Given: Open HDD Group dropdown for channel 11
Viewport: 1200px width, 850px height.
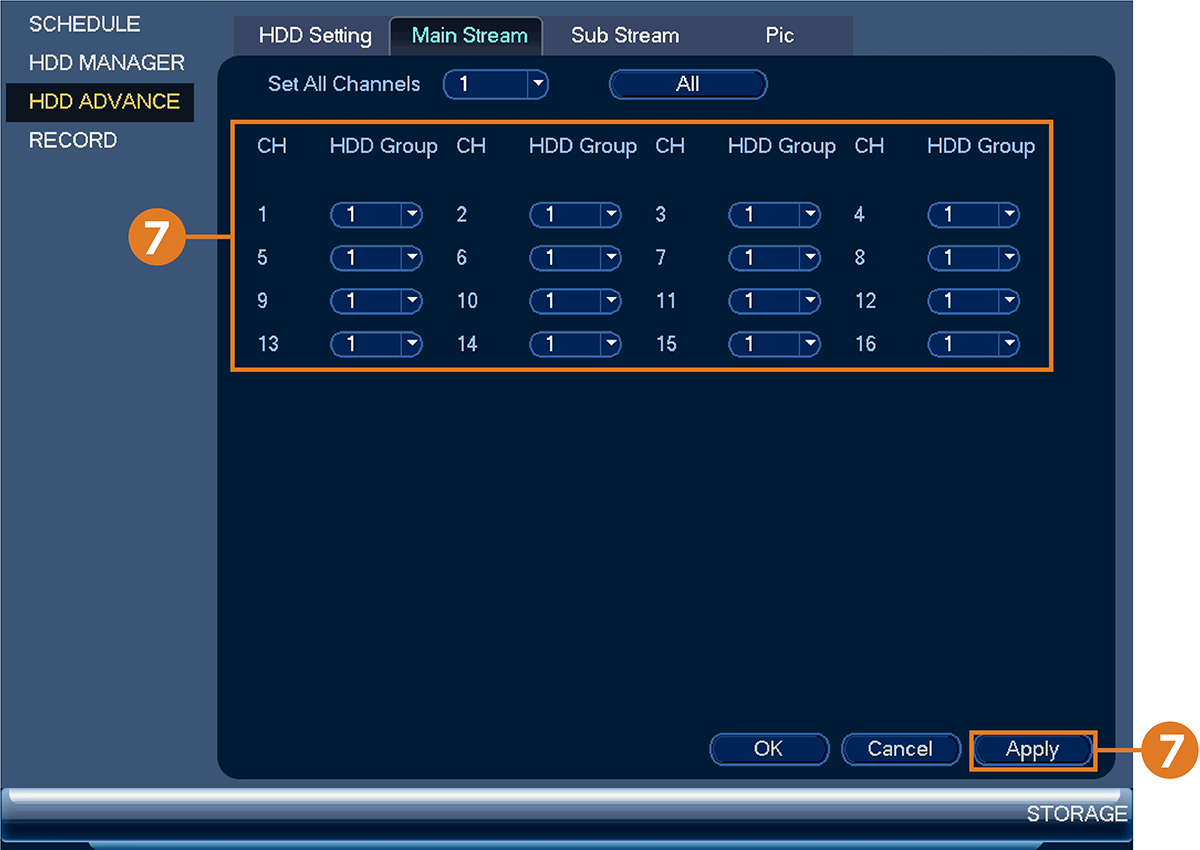Looking at the screenshot, I should pyautogui.click(x=774, y=301).
